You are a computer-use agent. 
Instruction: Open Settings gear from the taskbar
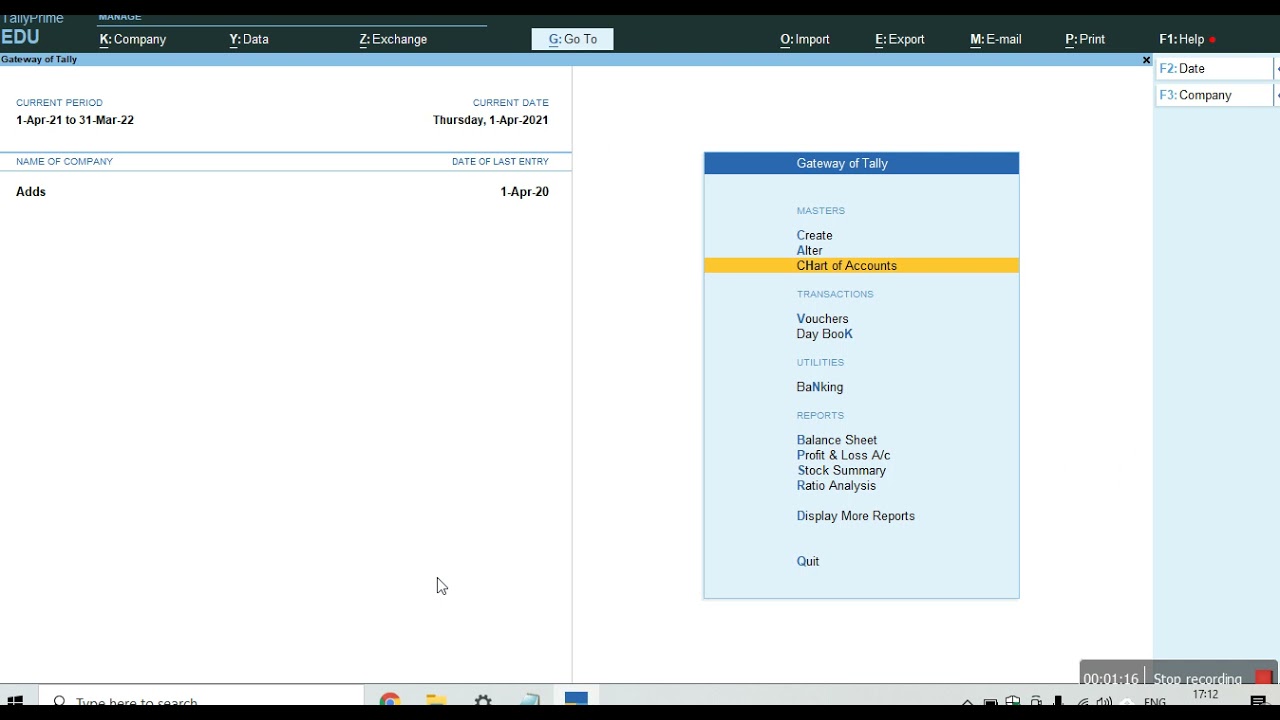click(x=484, y=700)
